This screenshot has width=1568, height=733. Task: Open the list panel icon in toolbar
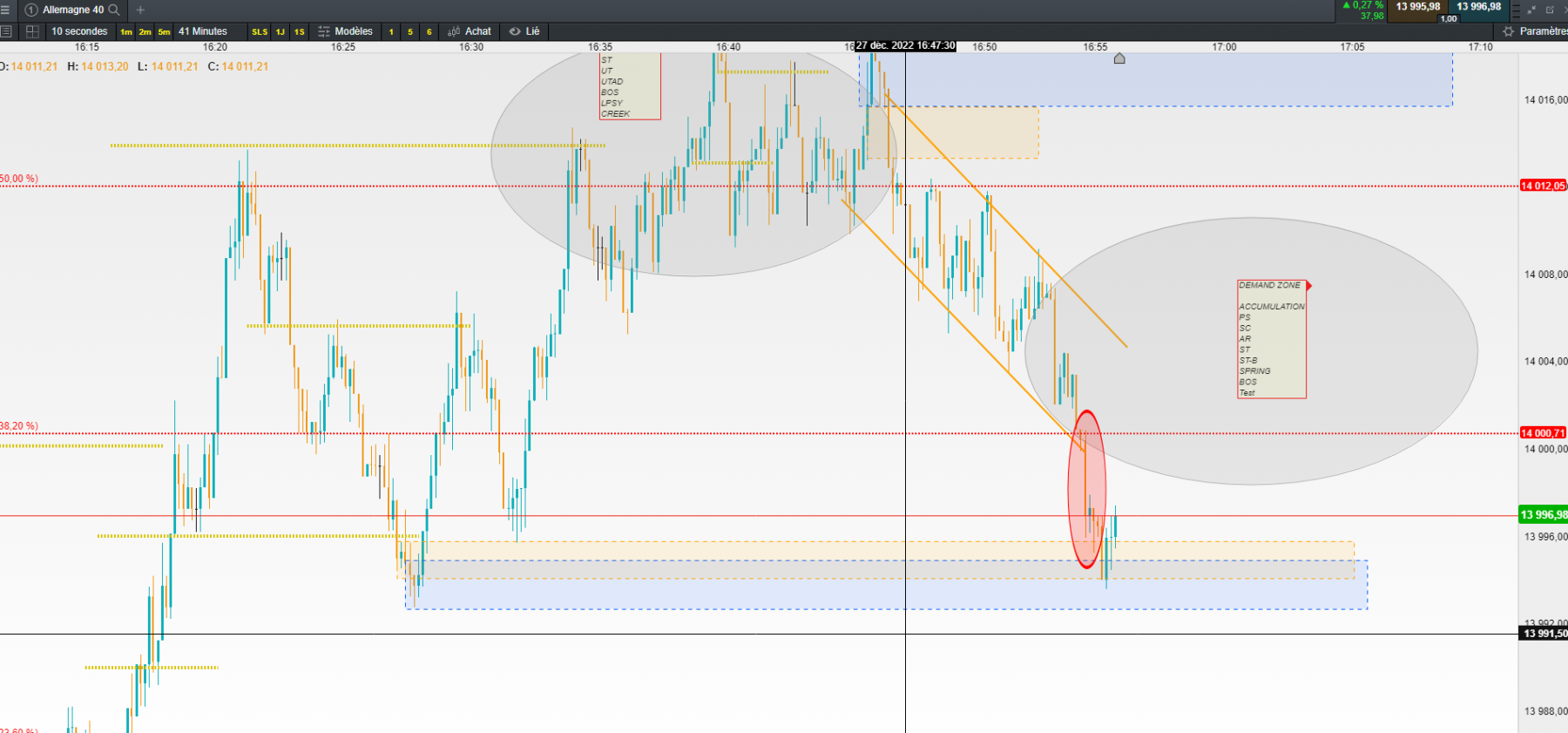coord(6,31)
